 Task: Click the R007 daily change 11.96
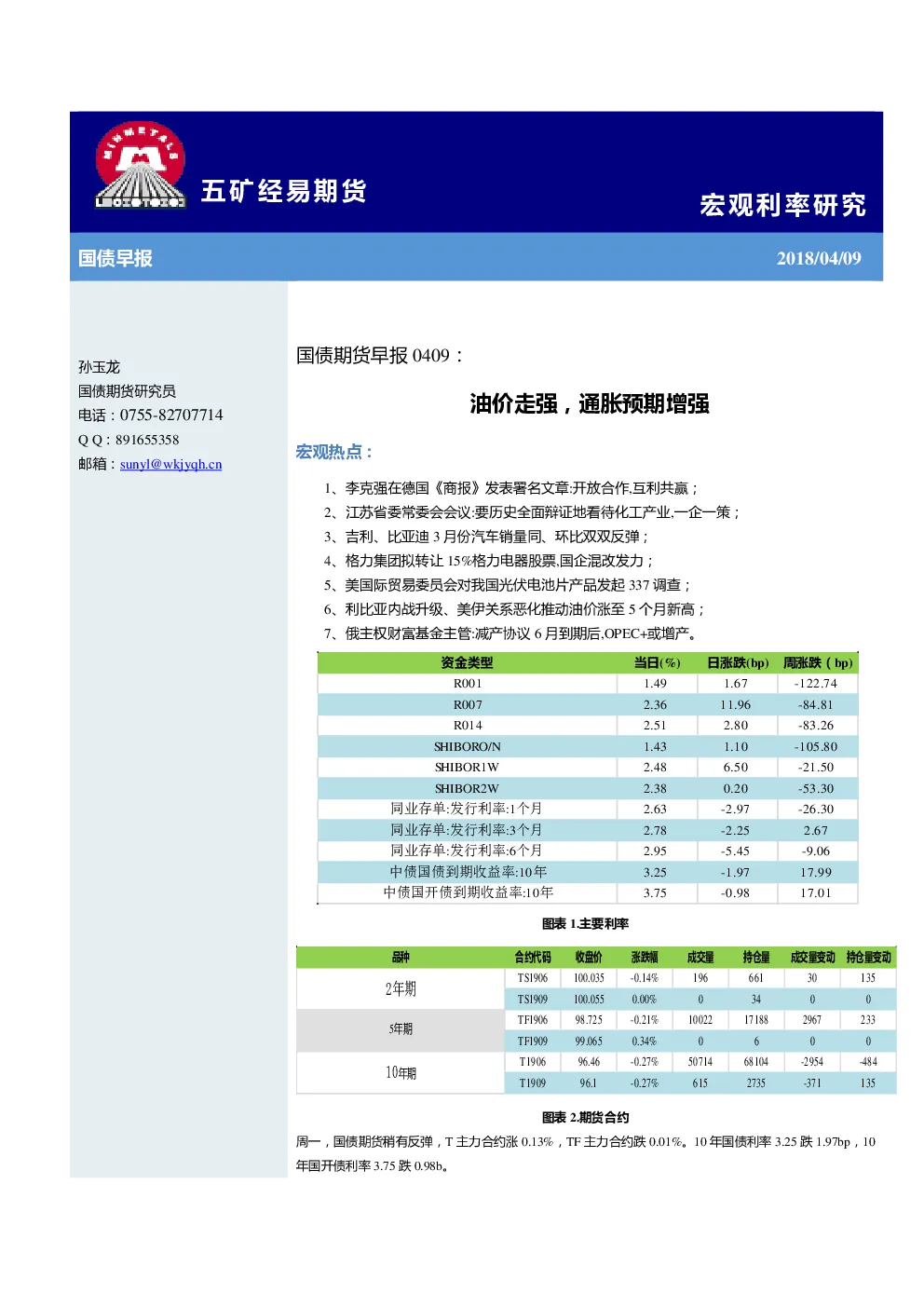tap(735, 704)
